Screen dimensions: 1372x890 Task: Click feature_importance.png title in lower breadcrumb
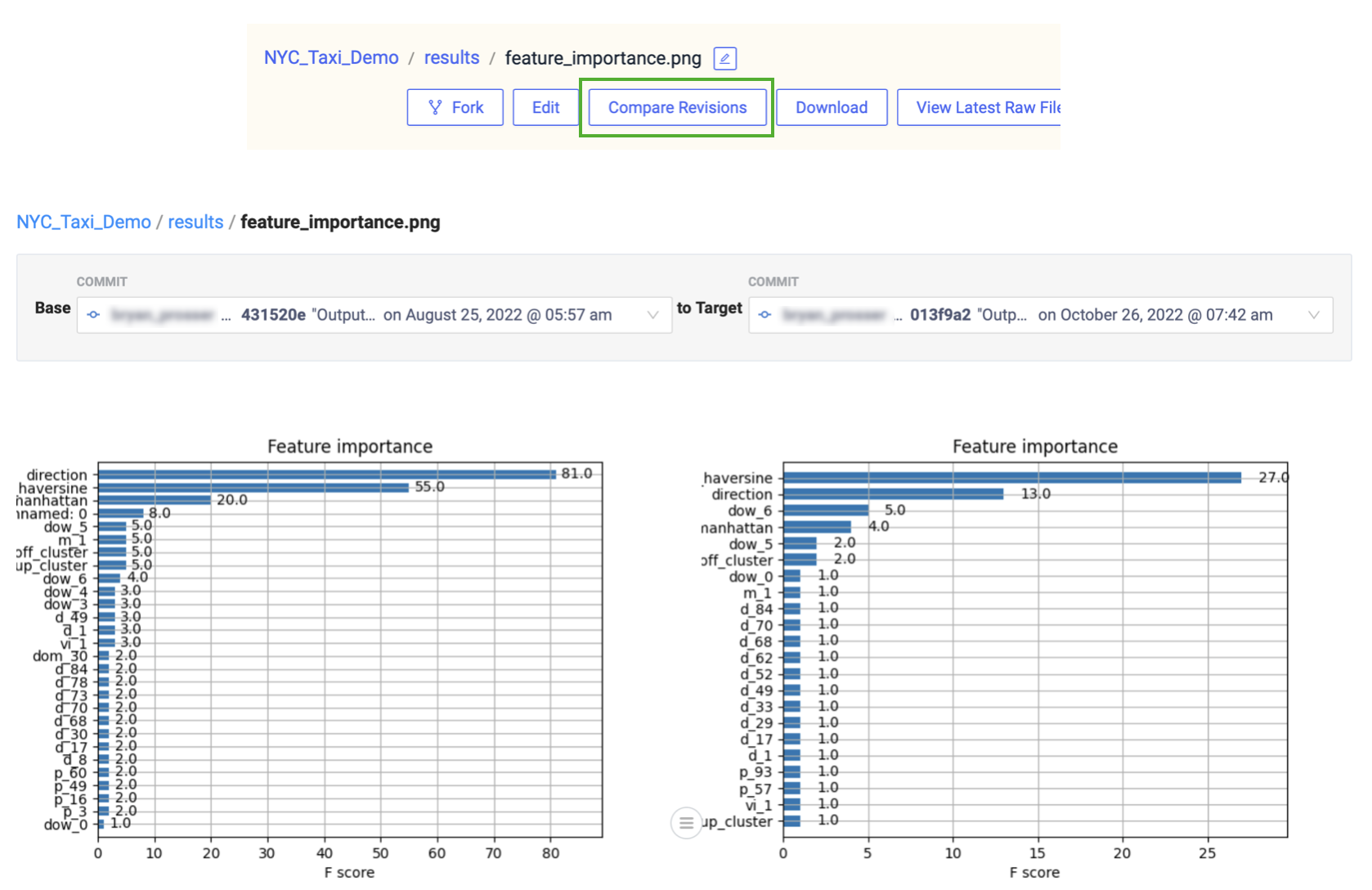pyautogui.click(x=340, y=222)
